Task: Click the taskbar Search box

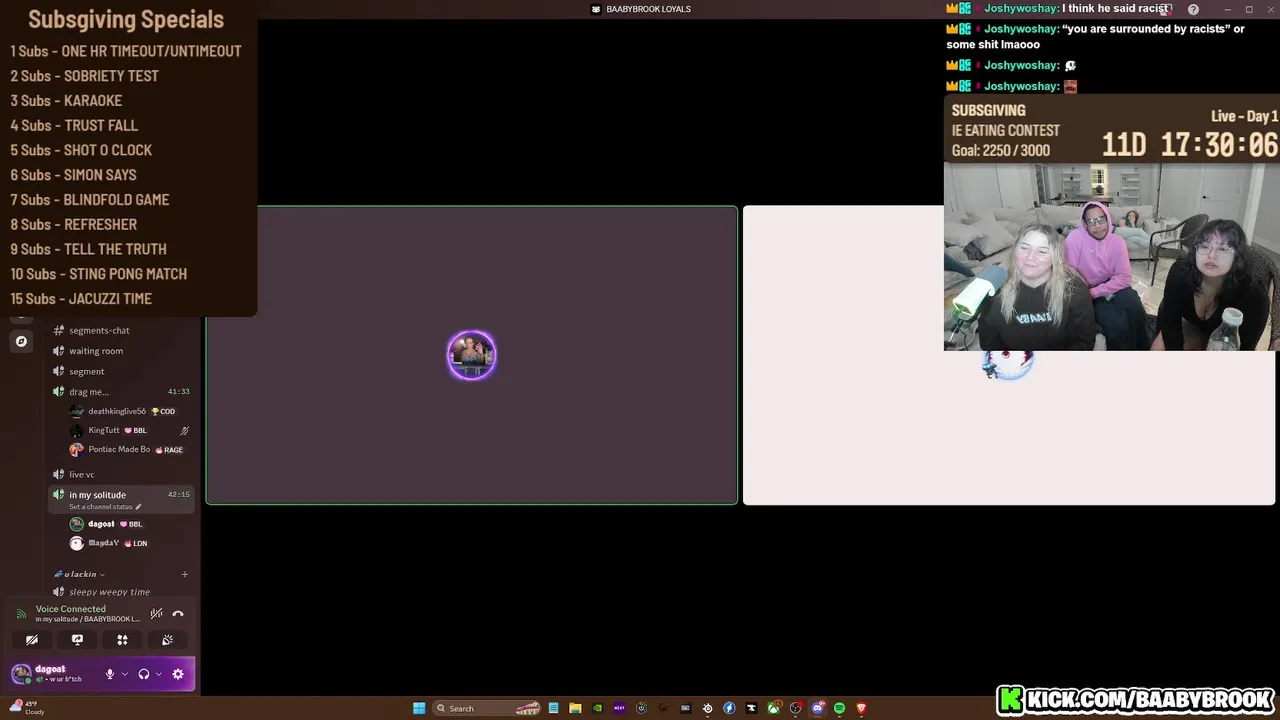Action: 488,708
